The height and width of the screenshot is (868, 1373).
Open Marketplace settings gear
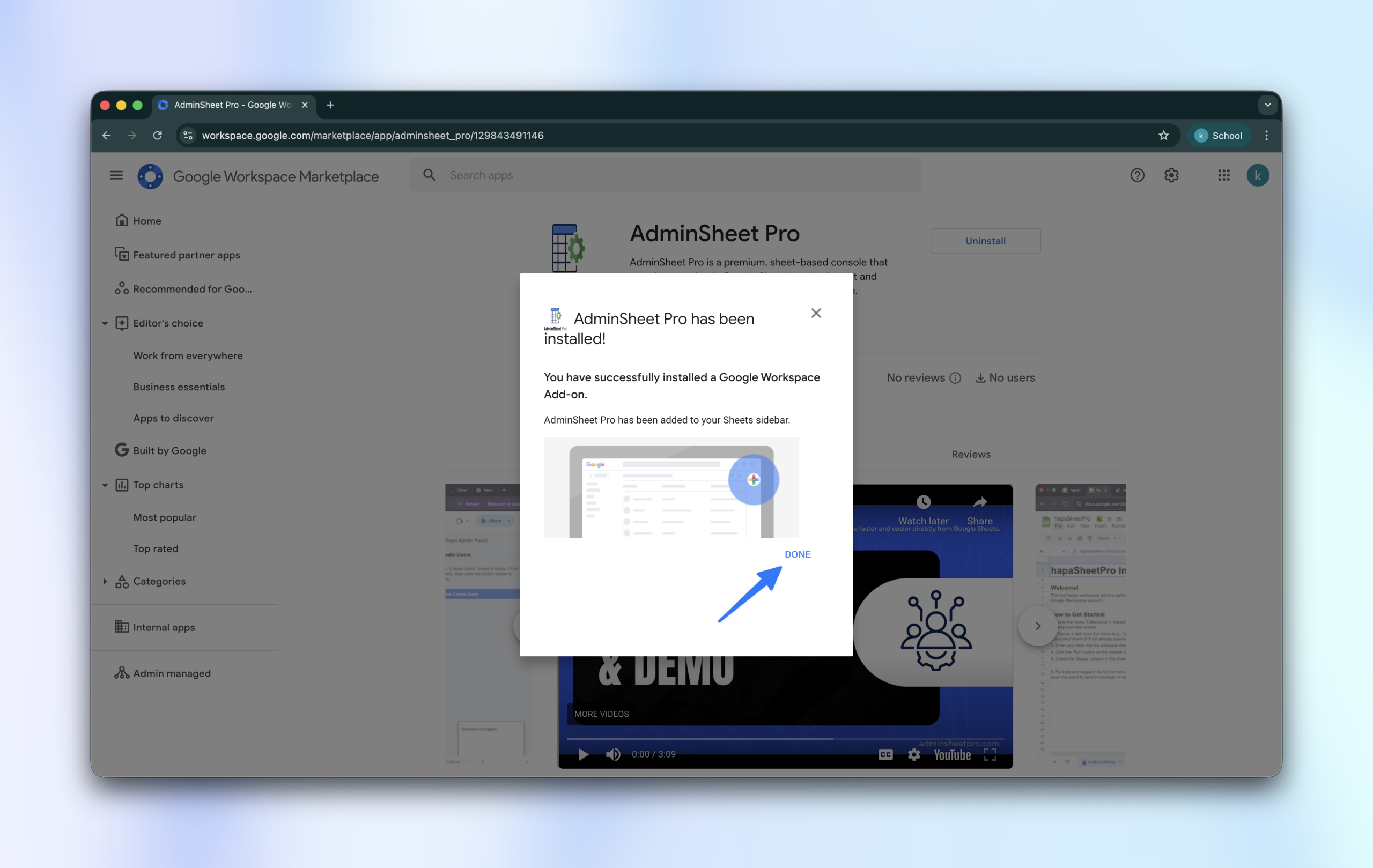(1171, 175)
